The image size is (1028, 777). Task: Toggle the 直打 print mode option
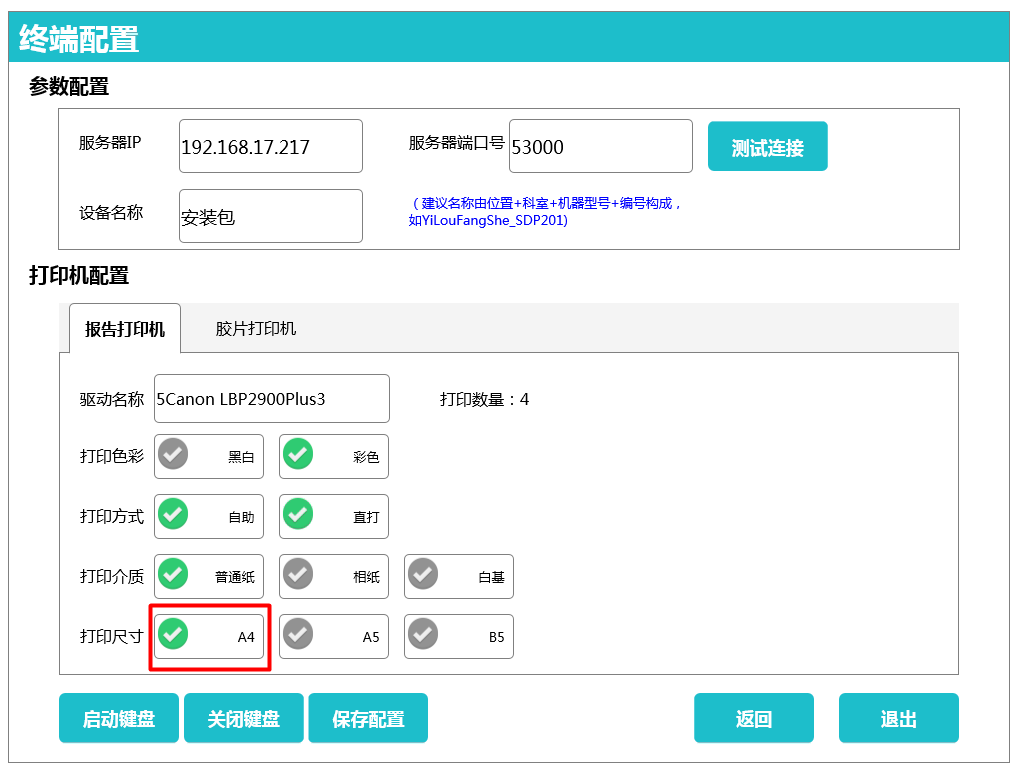[x=334, y=517]
